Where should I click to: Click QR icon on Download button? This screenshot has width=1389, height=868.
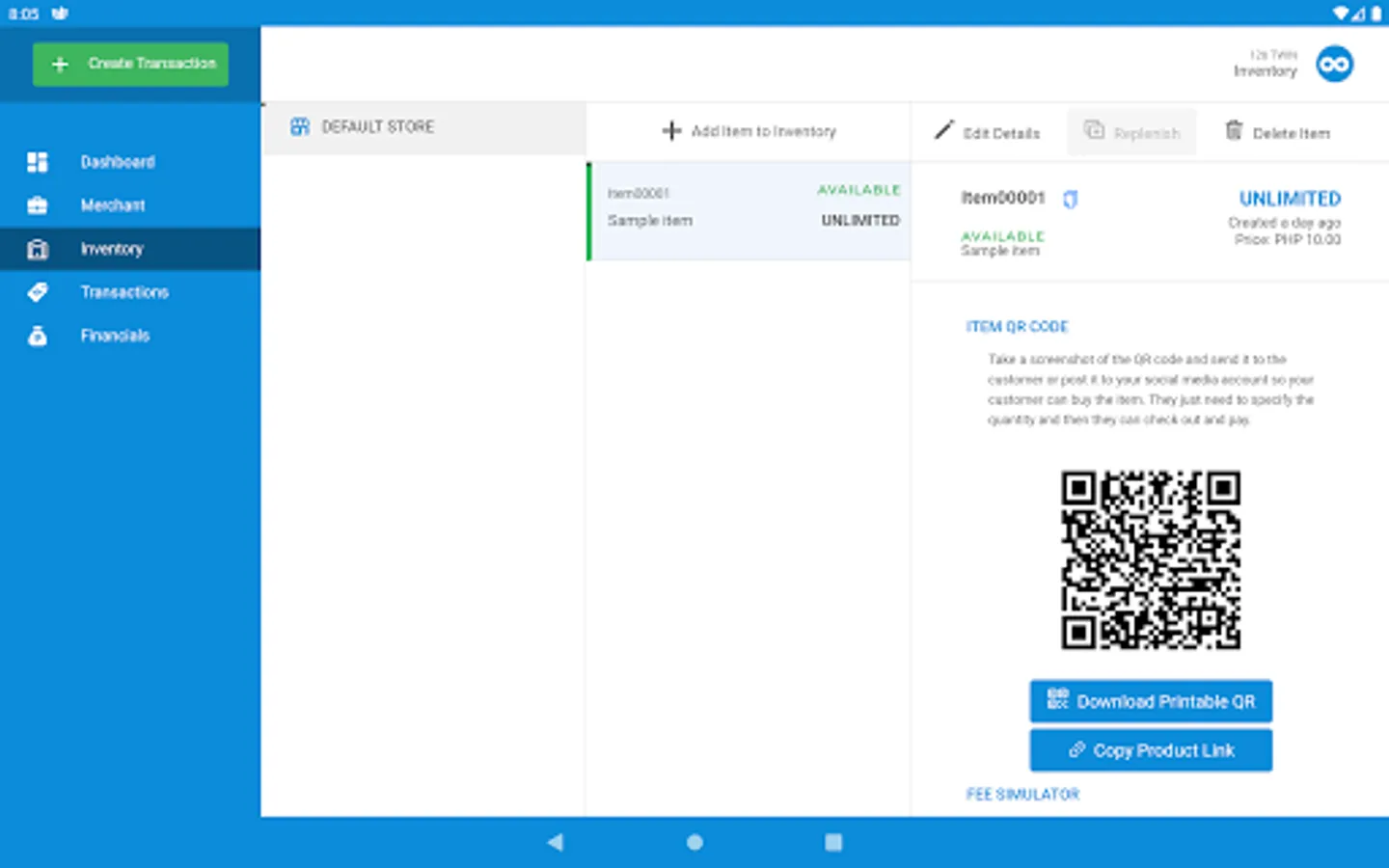point(1058,698)
